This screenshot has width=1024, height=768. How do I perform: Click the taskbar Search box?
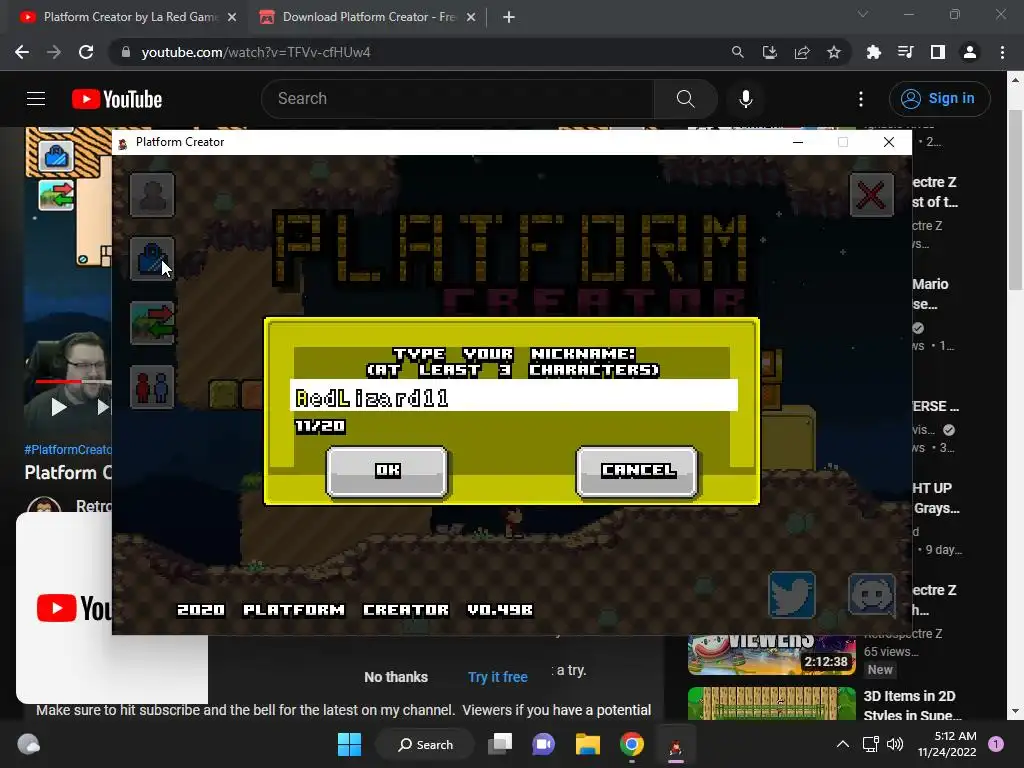point(425,744)
